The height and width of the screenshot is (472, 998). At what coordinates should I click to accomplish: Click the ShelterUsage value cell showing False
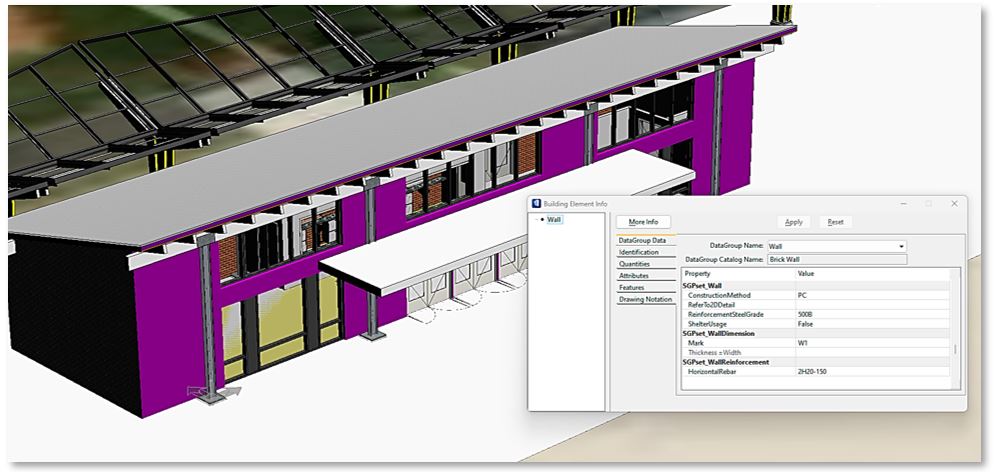click(870, 323)
